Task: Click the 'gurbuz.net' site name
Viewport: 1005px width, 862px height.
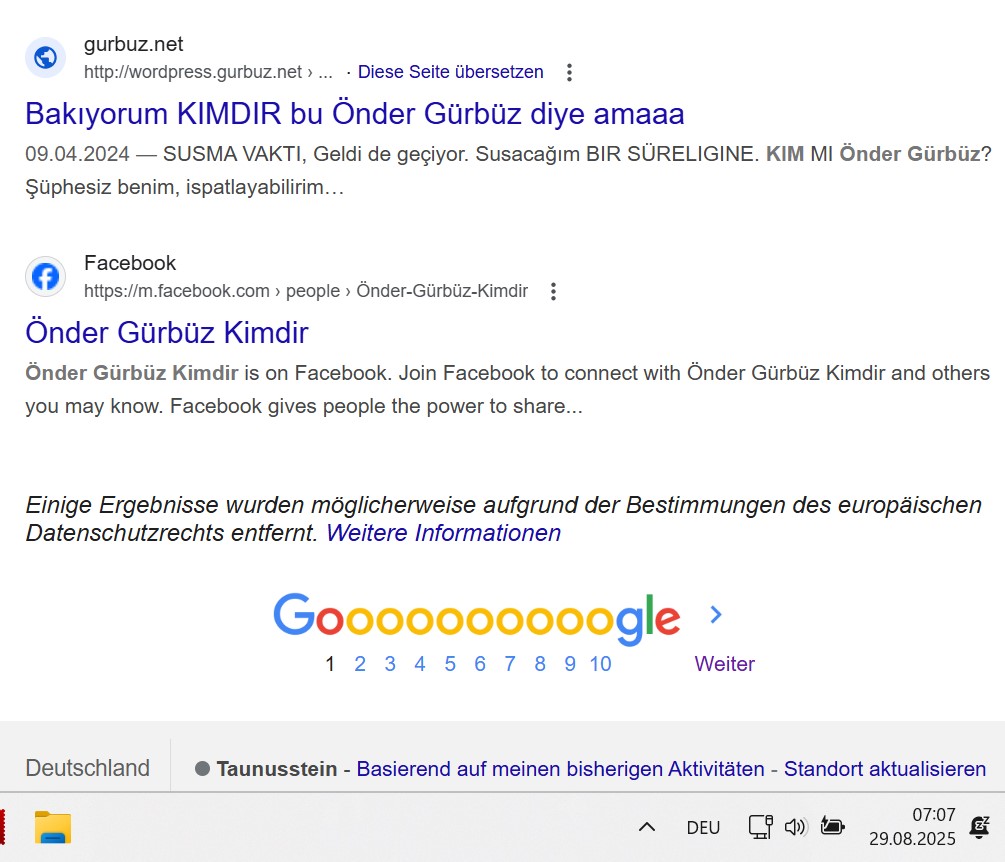Action: tap(133, 44)
